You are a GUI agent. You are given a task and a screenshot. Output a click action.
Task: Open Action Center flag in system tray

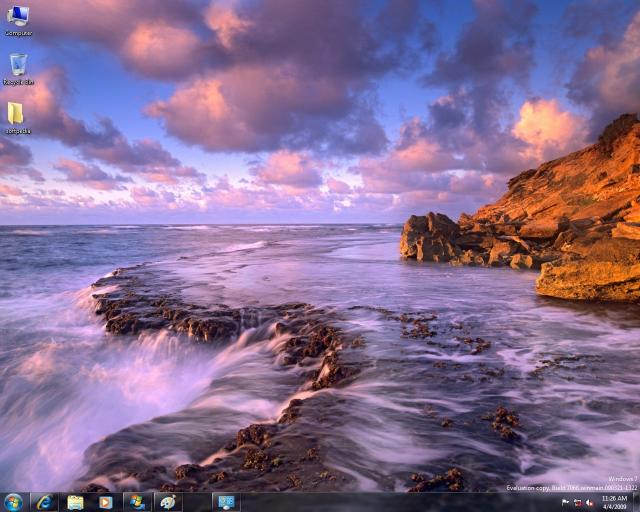coord(566,502)
